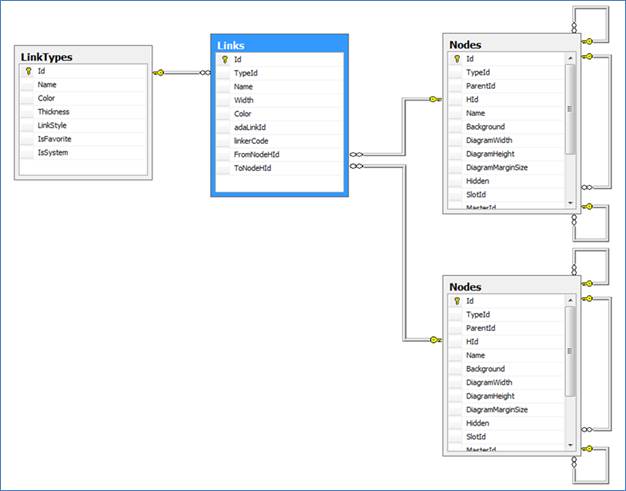The width and height of the screenshot is (626, 491).
Task: Click the primary key icon in Links Id row
Action: tap(224, 59)
